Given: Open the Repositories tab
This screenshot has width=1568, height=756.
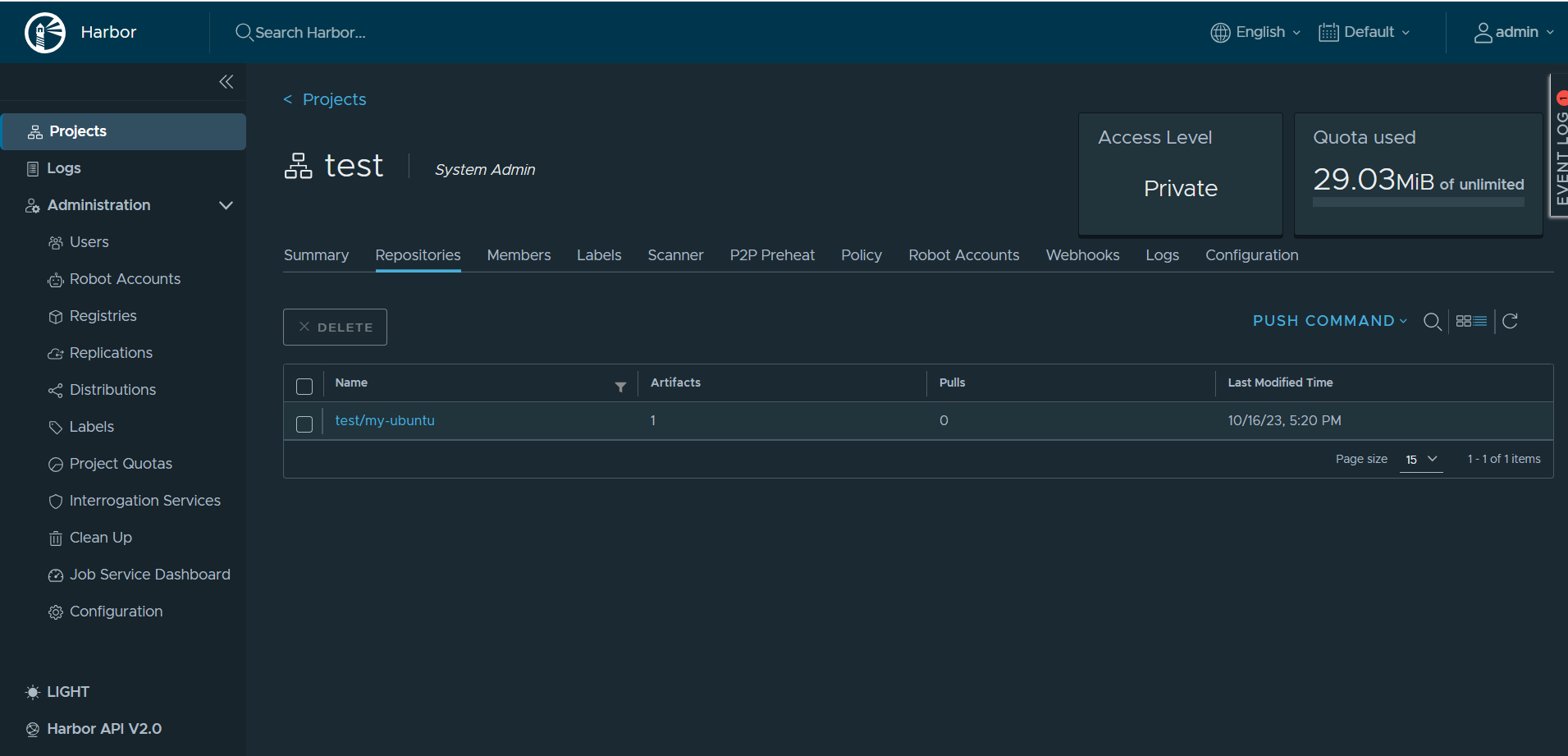Looking at the screenshot, I should pyautogui.click(x=418, y=255).
